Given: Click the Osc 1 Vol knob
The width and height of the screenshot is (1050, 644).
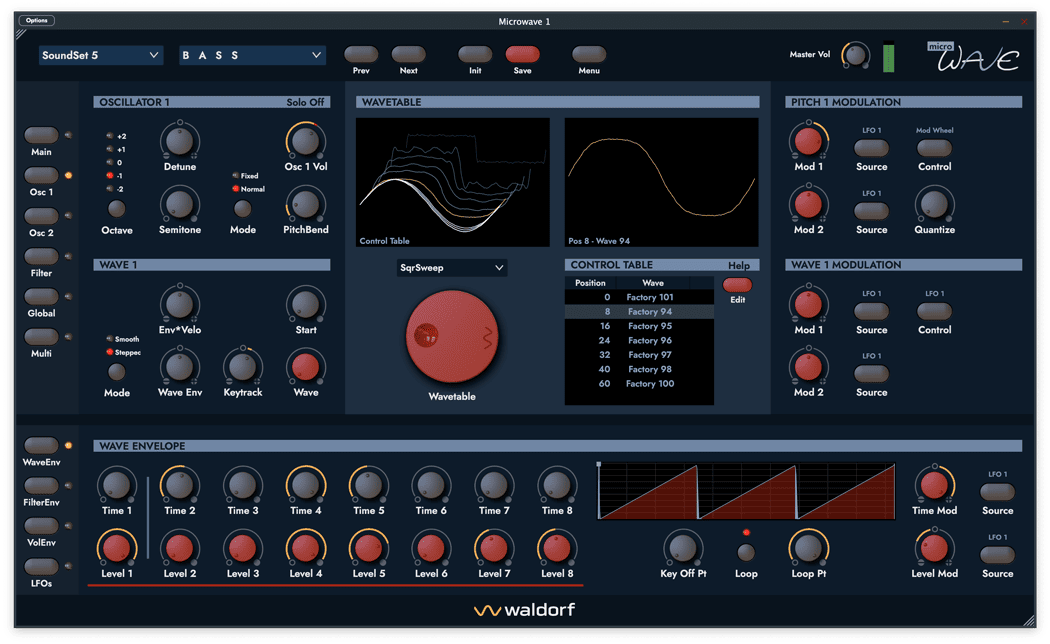Looking at the screenshot, I should (x=305, y=142).
